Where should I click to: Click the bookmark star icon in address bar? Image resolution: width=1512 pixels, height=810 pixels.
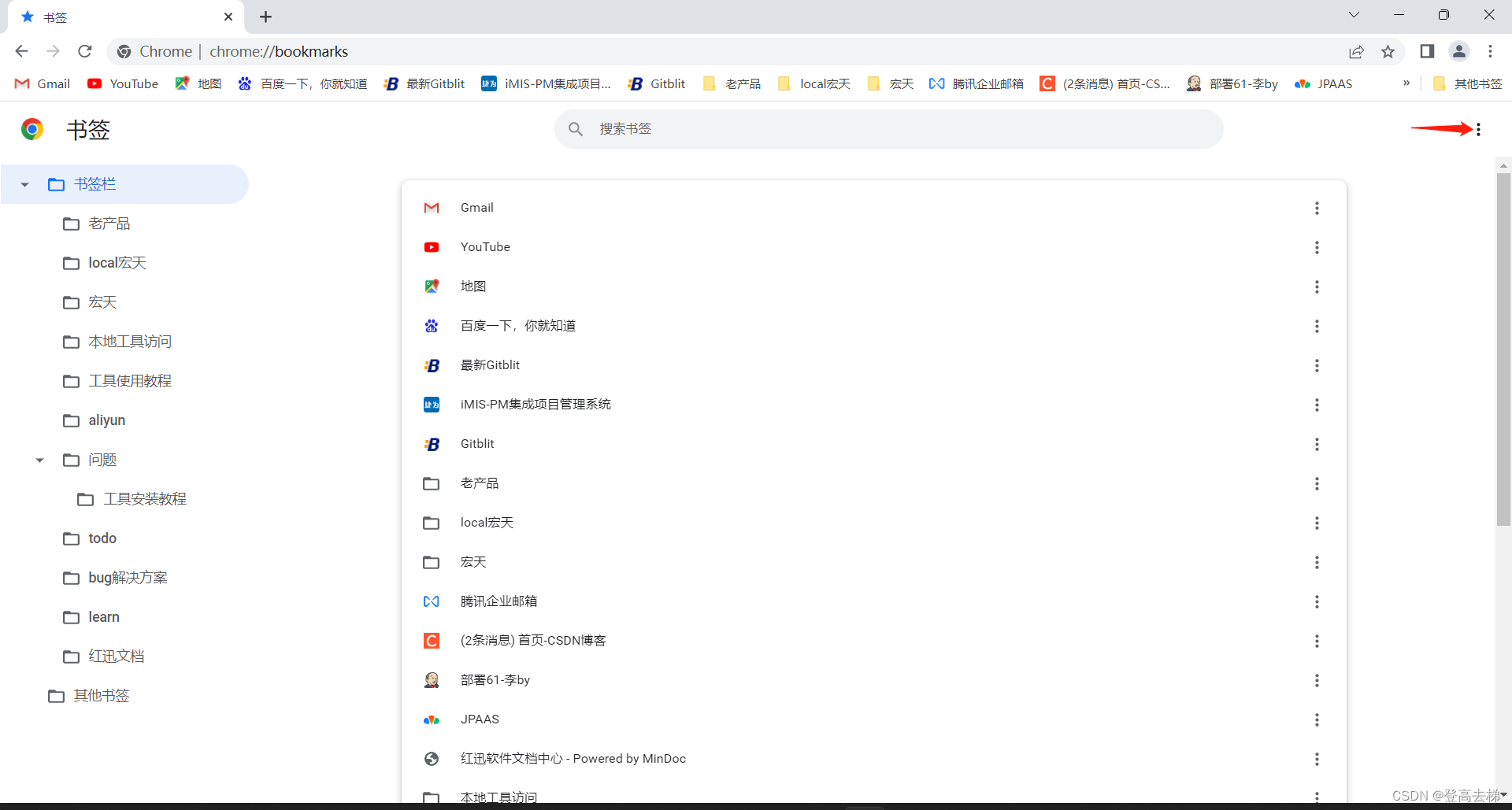(x=1388, y=52)
